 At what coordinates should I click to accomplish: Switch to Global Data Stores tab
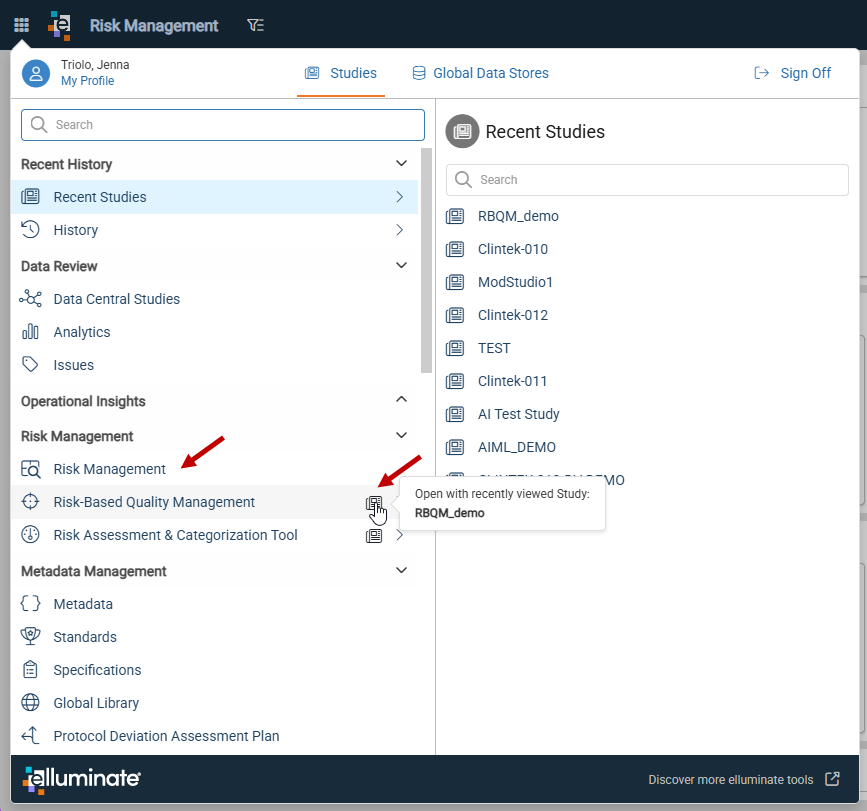tap(480, 73)
